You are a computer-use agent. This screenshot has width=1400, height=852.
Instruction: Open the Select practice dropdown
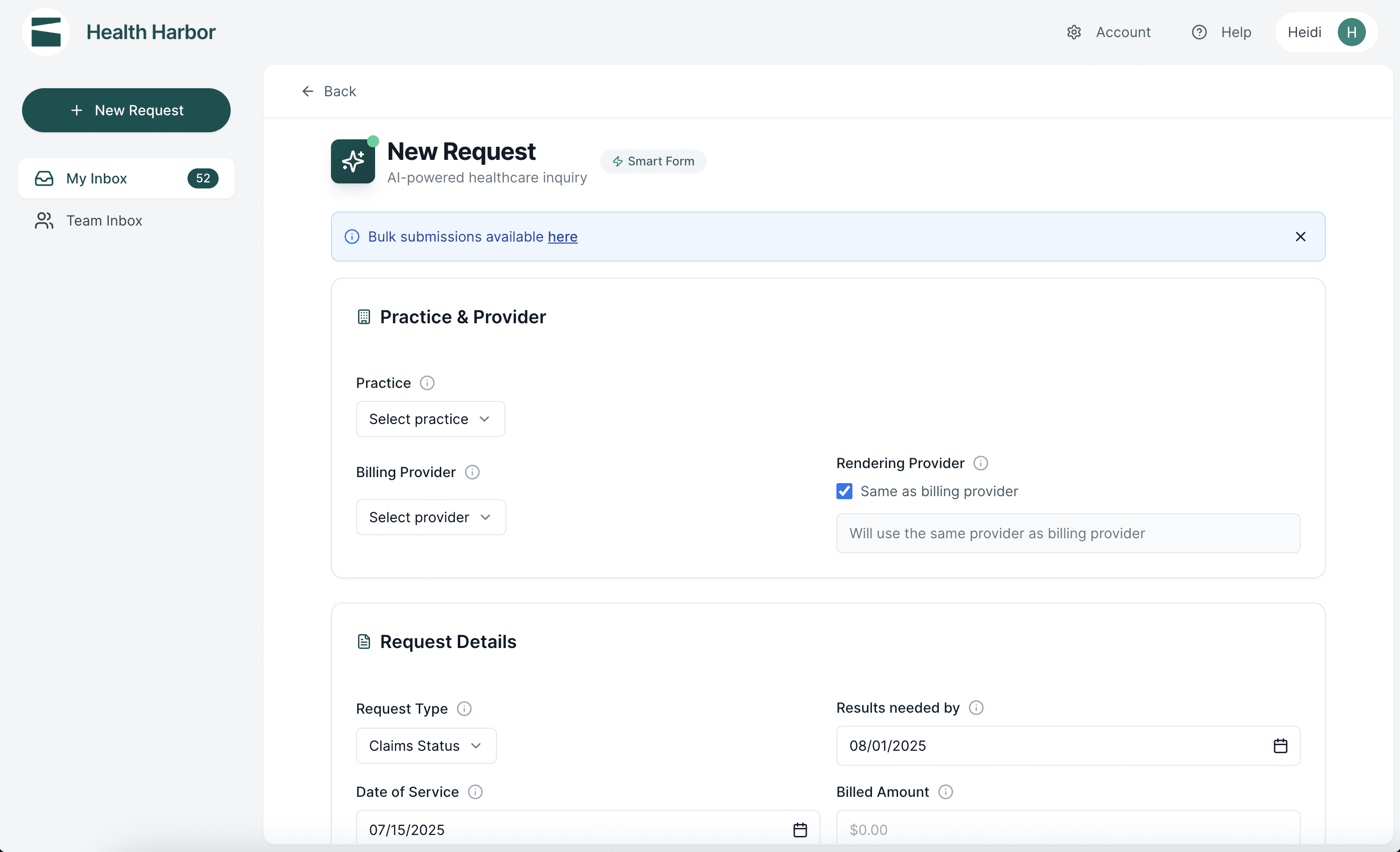click(430, 418)
